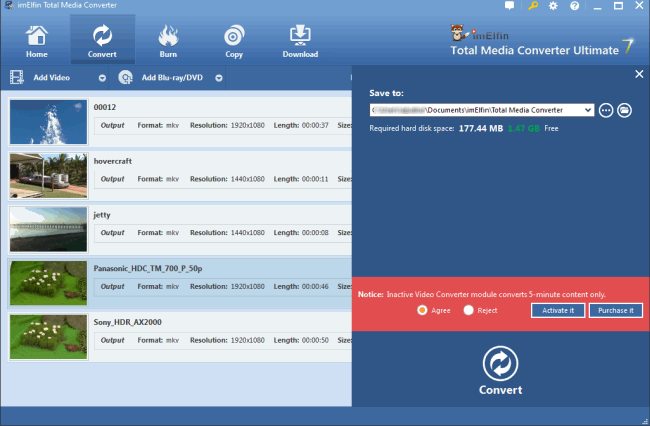Select the Agree radio button
The image size is (650, 426).
[x=422, y=310]
